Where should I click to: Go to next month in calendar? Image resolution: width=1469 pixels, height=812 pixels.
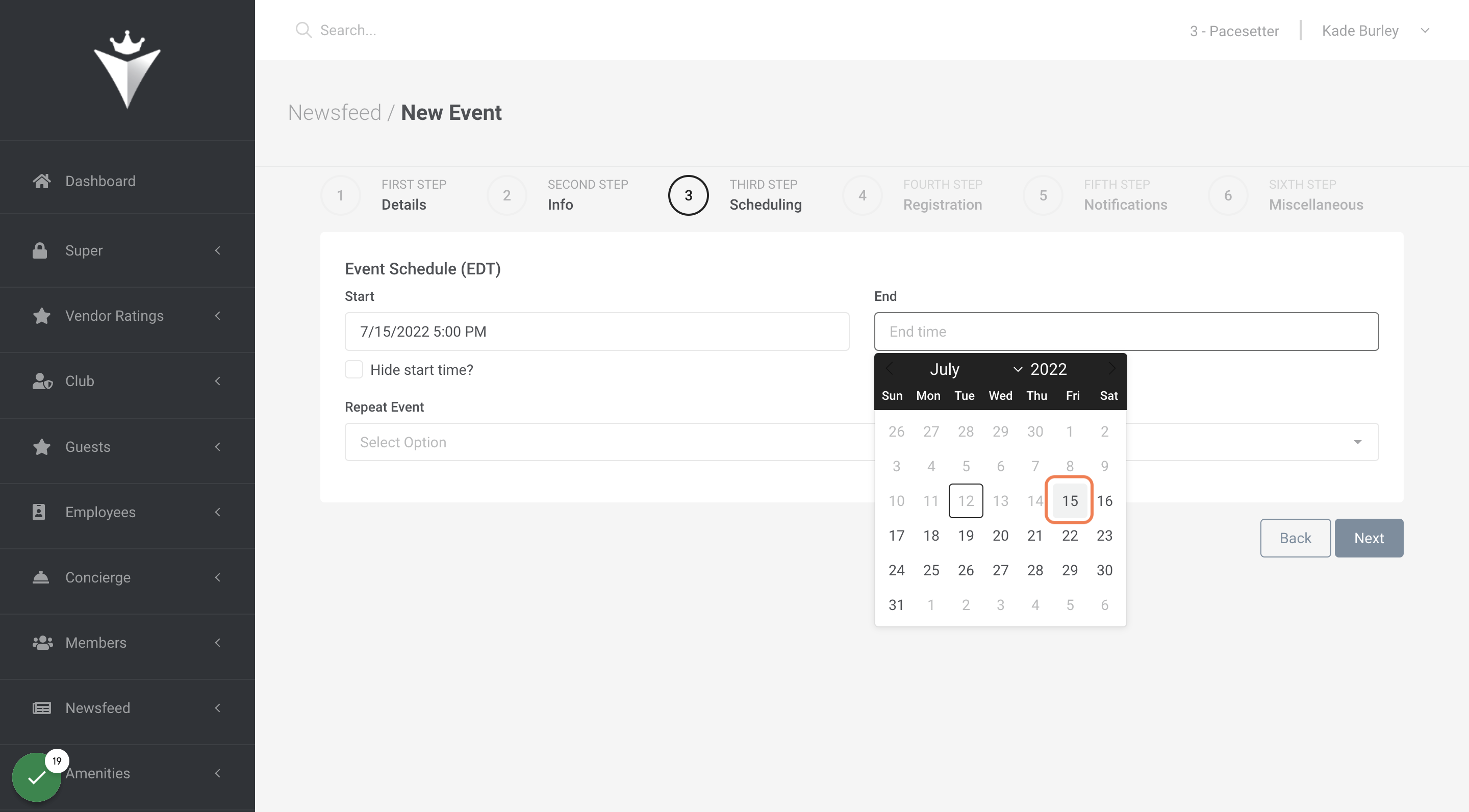(x=1111, y=369)
